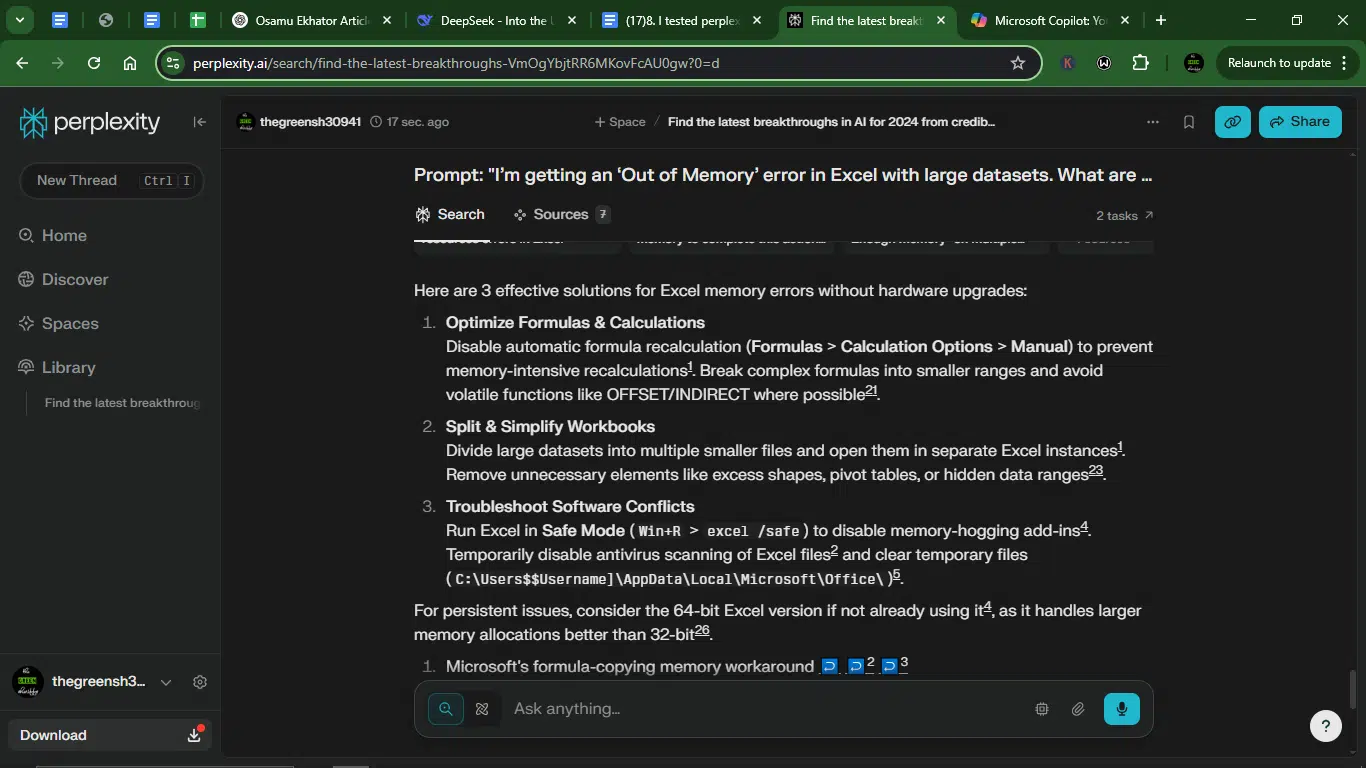The image size is (1366, 768).
Task: Open the thread three-dot options menu
Action: click(1153, 122)
